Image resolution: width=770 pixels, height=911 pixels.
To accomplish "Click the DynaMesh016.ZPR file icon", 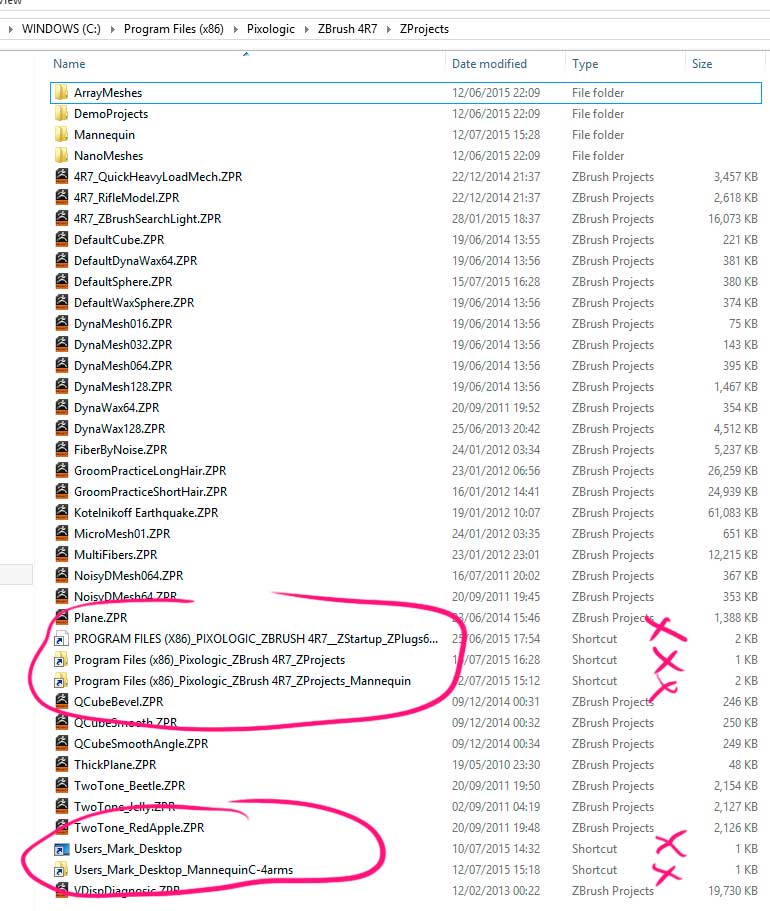I will (61, 322).
